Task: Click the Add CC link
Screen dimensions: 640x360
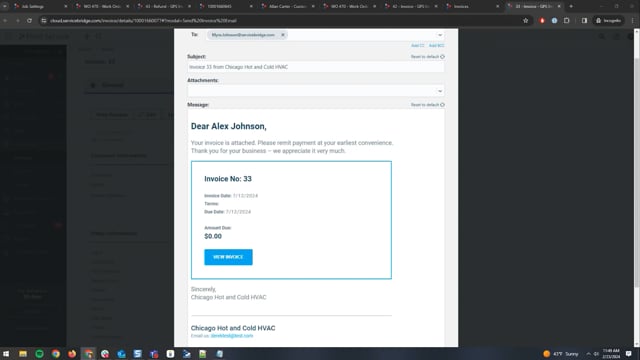Action: [418, 46]
